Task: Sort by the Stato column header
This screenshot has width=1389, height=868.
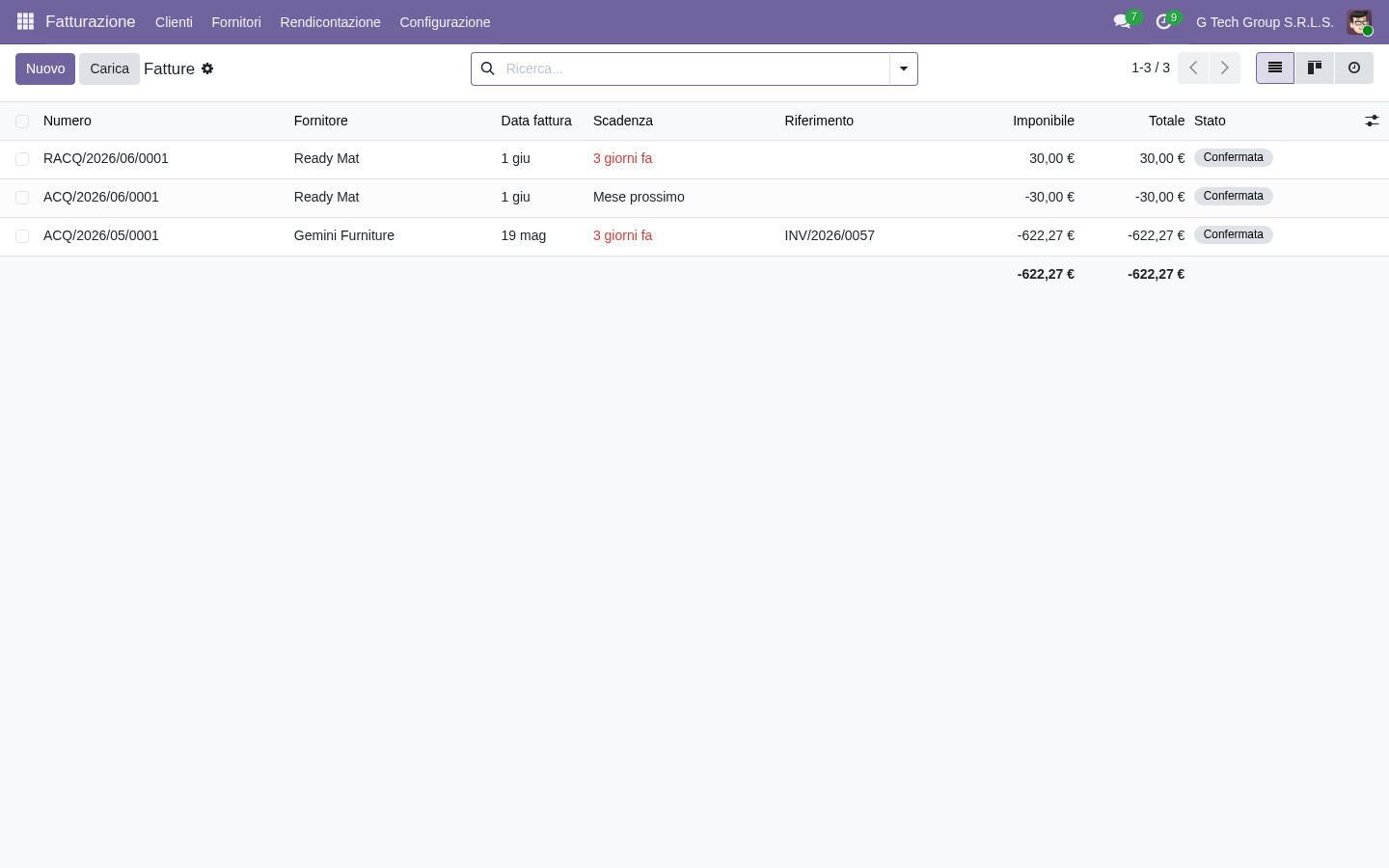Action: click(x=1210, y=121)
